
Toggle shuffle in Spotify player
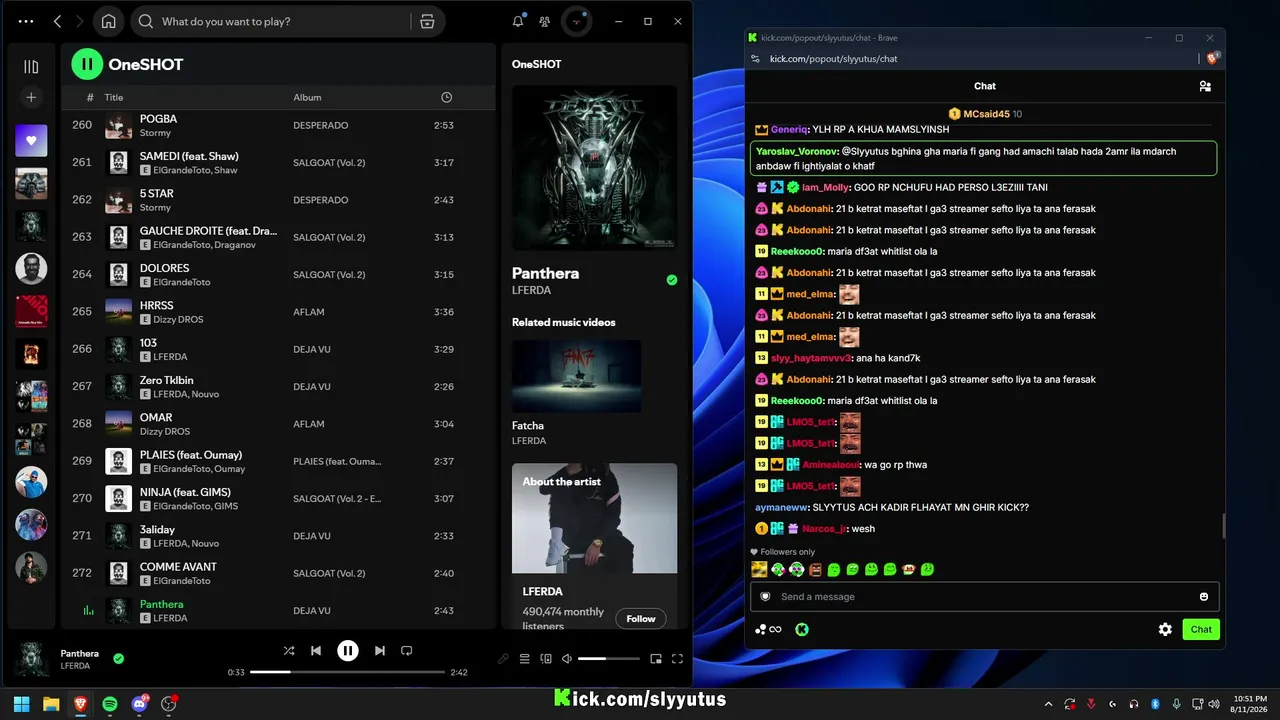[289, 650]
